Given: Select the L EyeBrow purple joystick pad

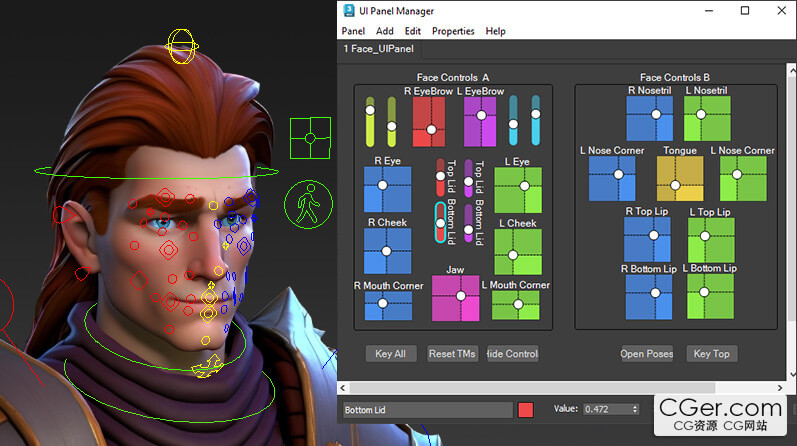Looking at the screenshot, I should pos(481,122).
